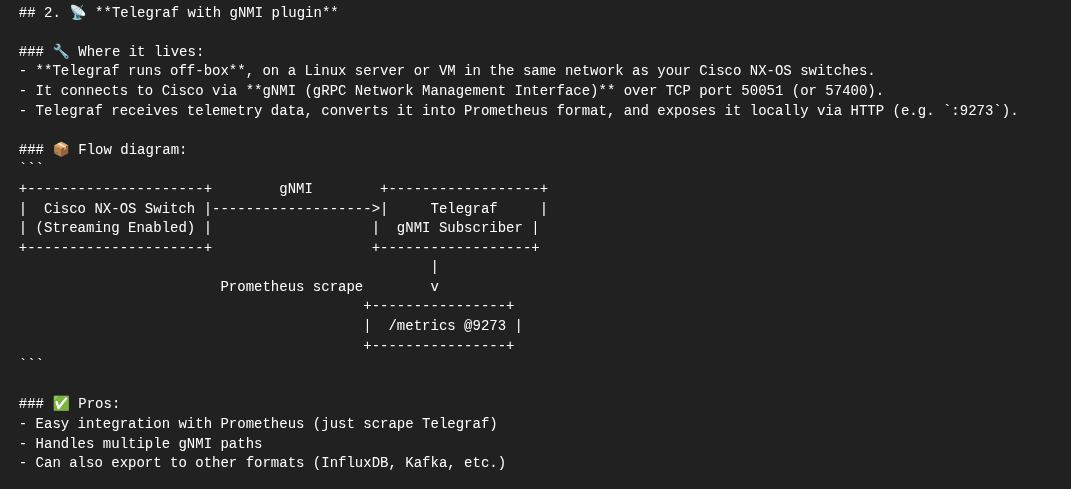Click "Cisco NX-OS Switch" inside the diagram box

click(119, 209)
